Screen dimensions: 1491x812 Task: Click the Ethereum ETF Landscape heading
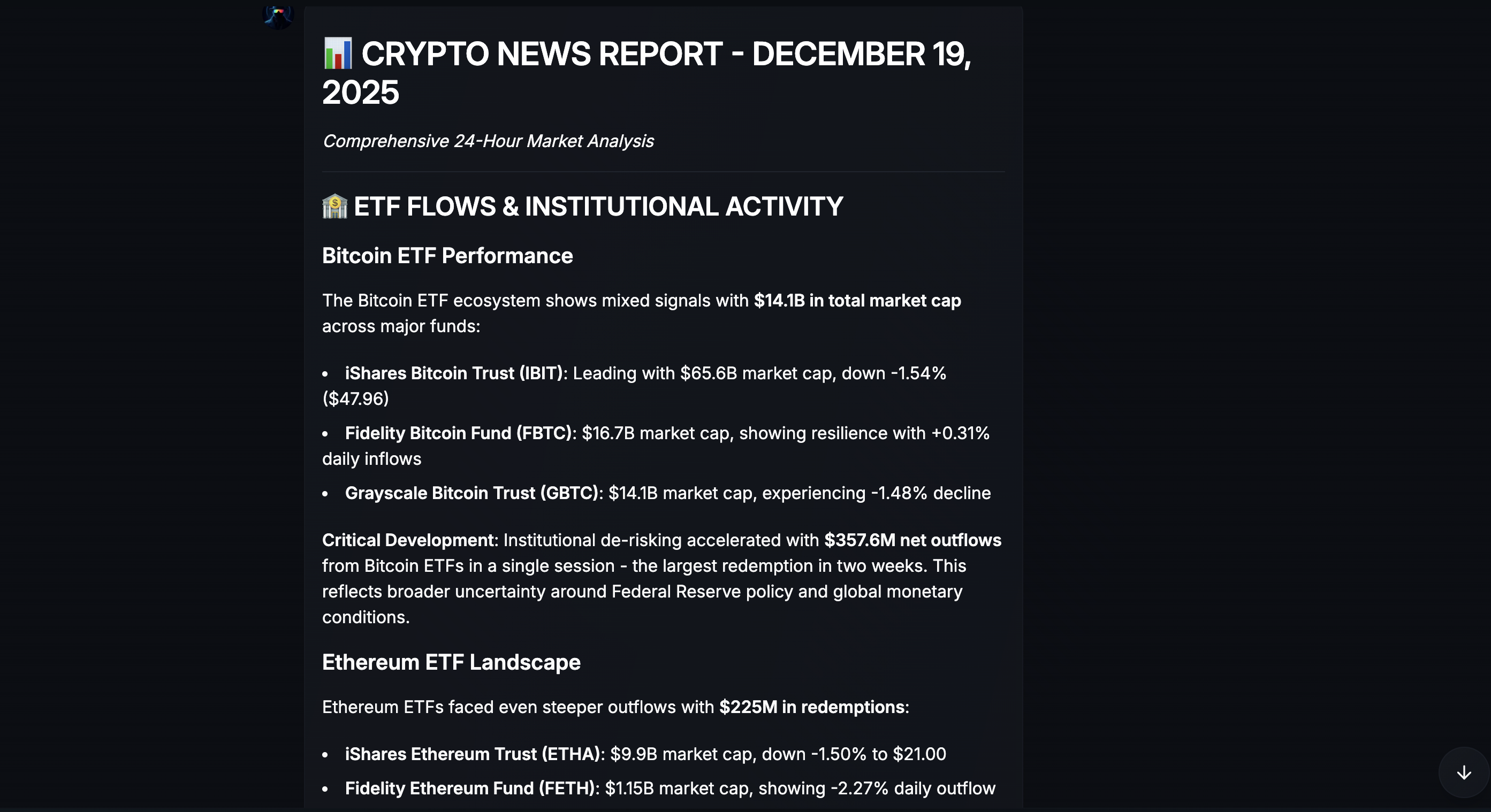pyautogui.click(x=451, y=662)
